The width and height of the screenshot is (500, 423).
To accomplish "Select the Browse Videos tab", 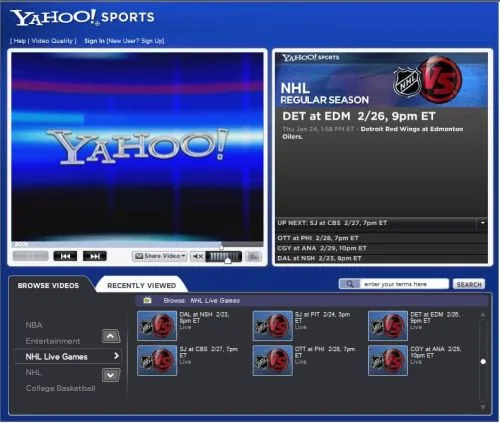I will click(48, 285).
